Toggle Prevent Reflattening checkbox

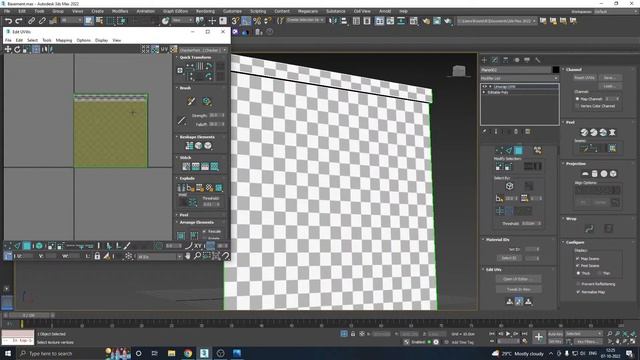point(578,284)
